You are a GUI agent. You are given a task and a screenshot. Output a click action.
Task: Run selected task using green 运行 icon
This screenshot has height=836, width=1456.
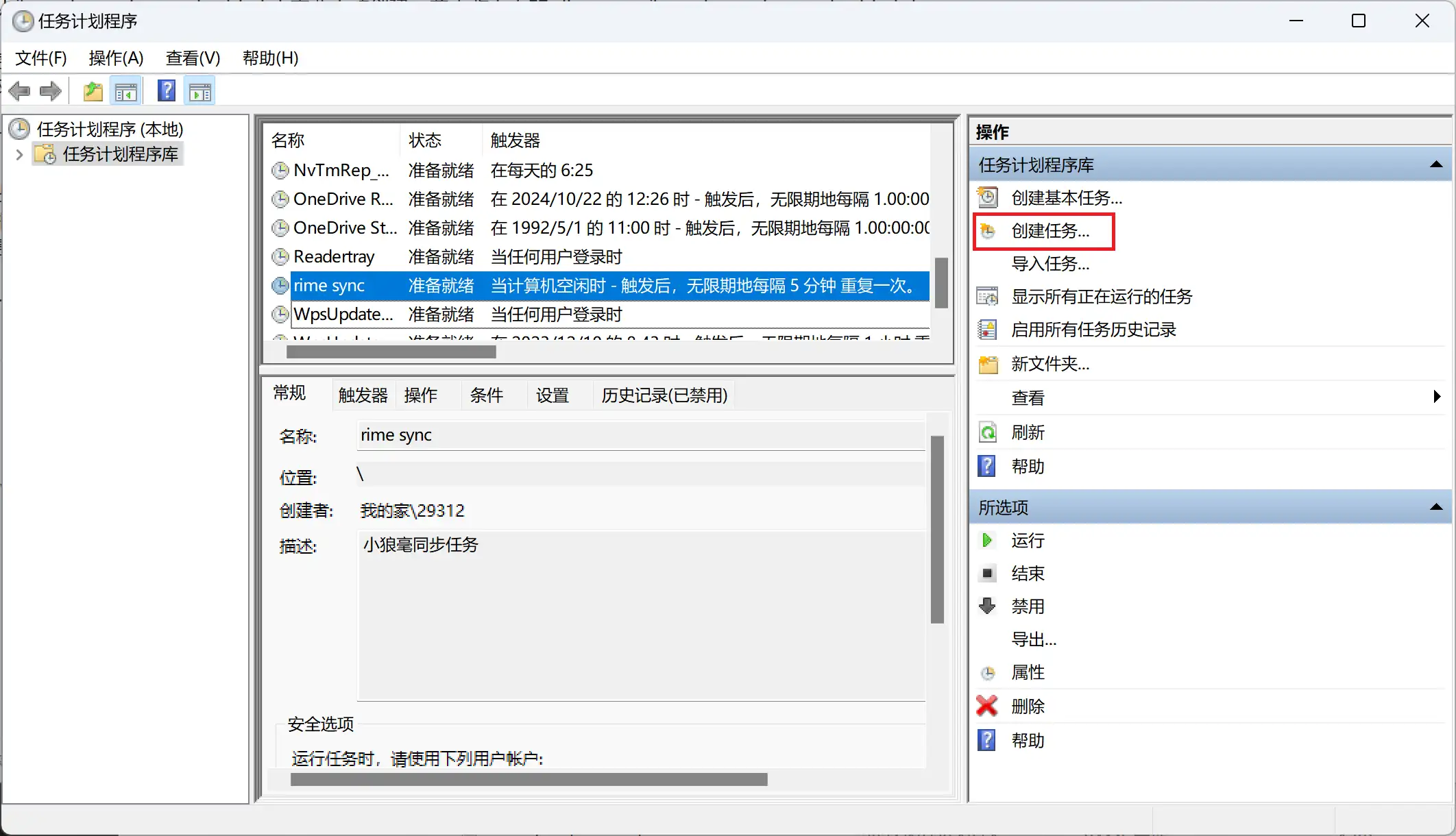[x=987, y=540]
